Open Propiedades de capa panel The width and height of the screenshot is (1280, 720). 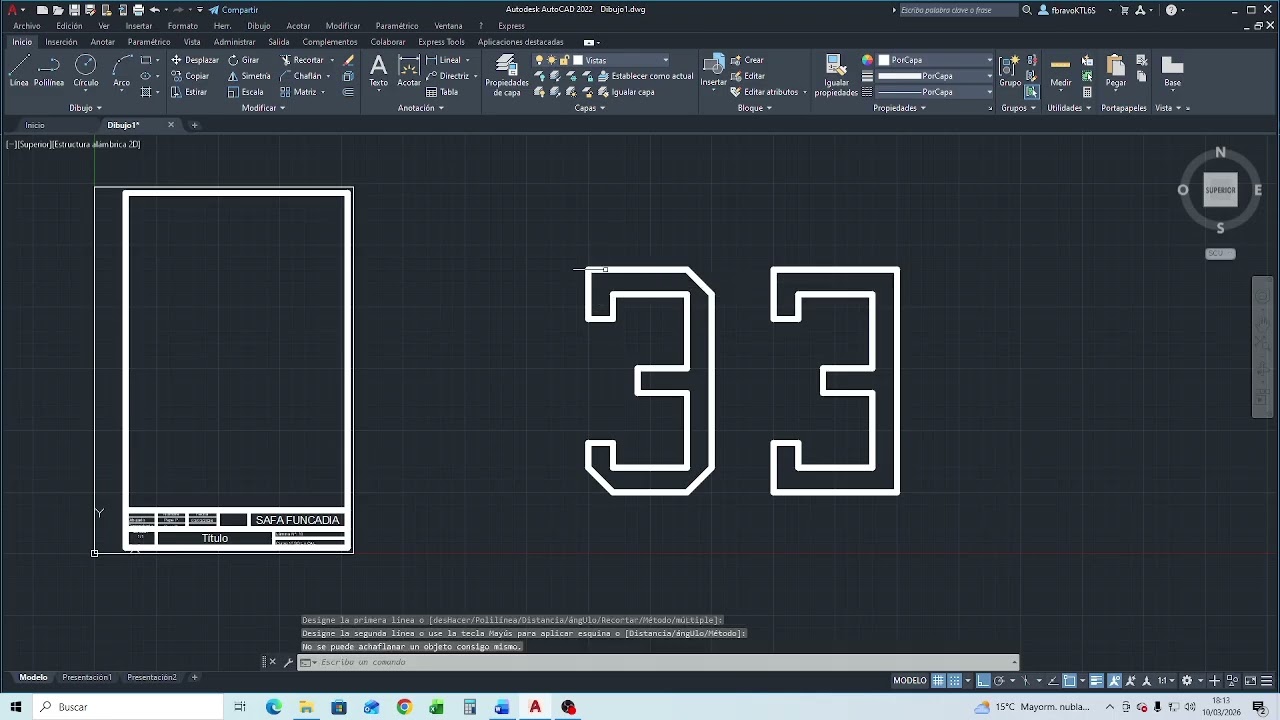coord(507,76)
